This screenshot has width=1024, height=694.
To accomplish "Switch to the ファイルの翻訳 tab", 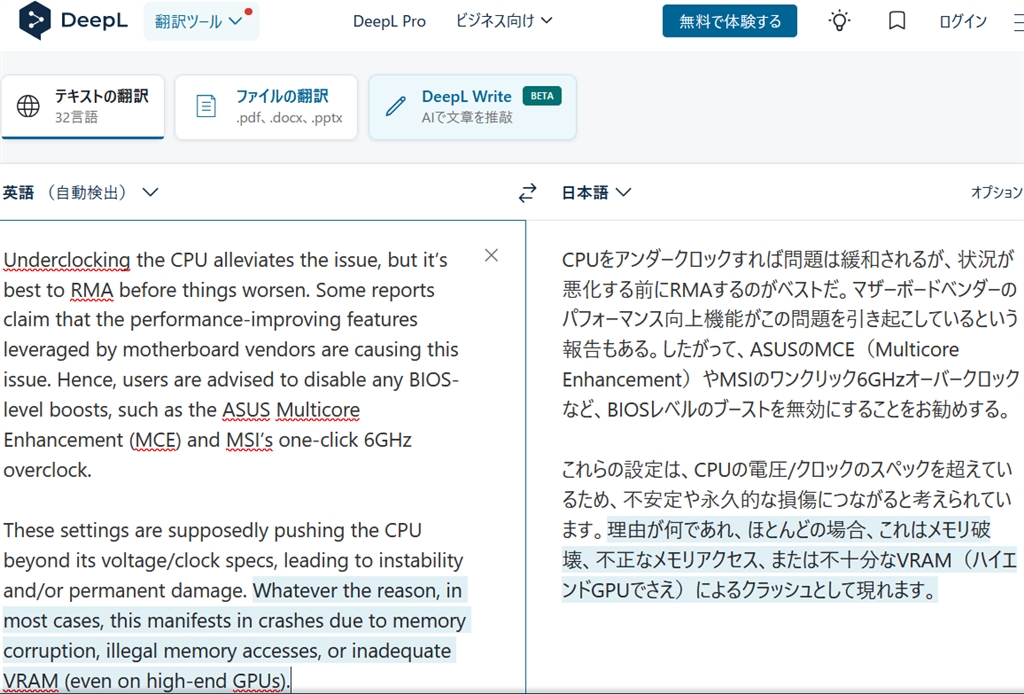I will (x=266, y=106).
